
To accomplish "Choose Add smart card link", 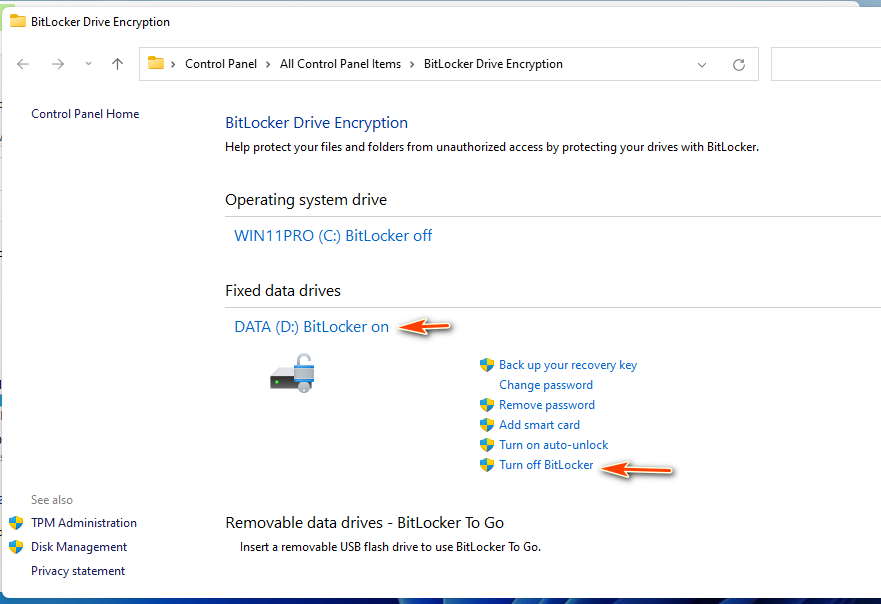I will click(539, 425).
